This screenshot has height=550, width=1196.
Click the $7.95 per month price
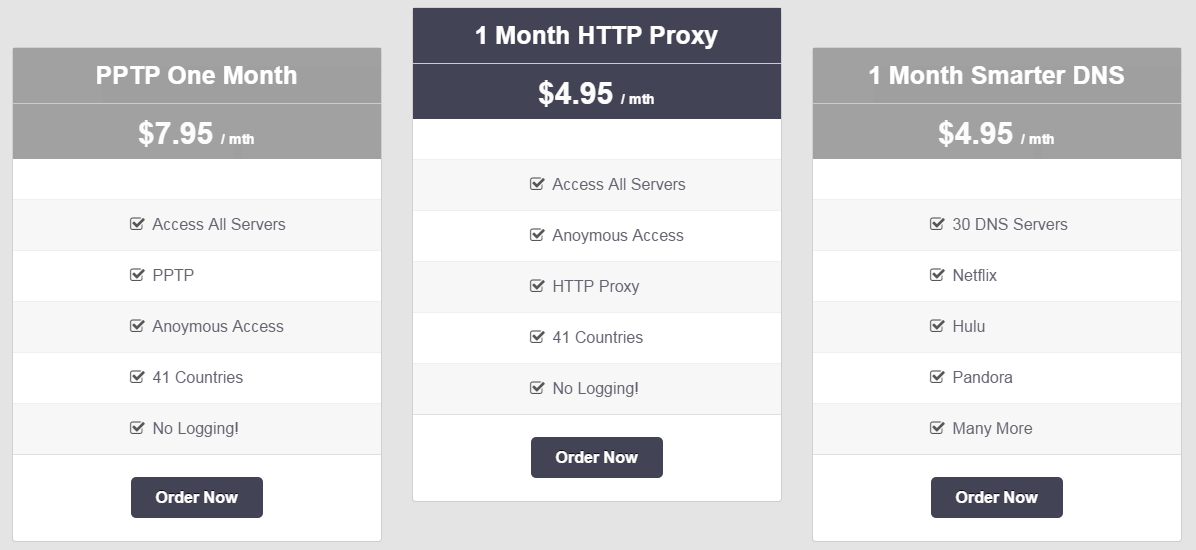(x=196, y=133)
